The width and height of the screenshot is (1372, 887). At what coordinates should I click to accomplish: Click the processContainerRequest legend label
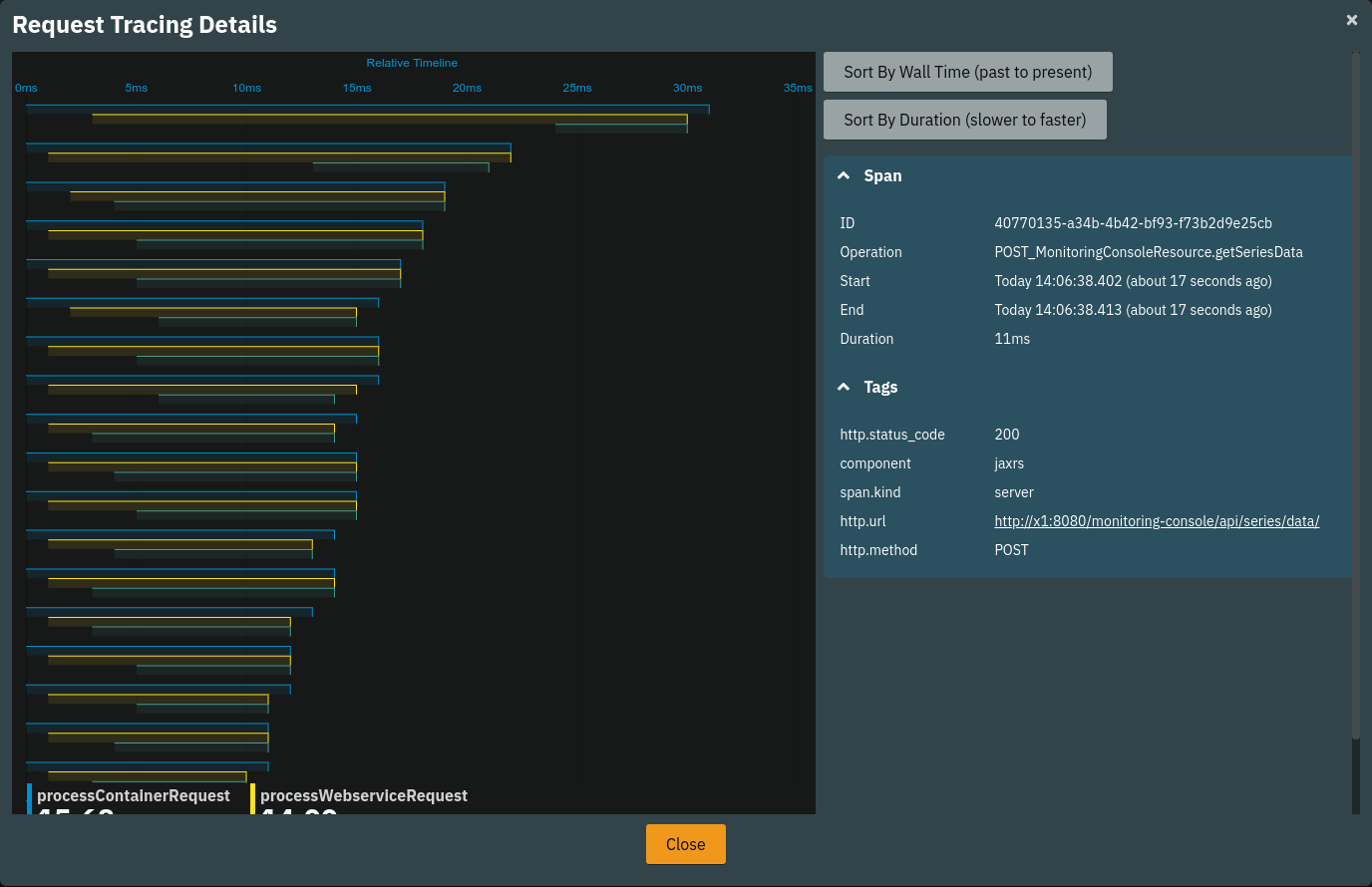click(134, 795)
